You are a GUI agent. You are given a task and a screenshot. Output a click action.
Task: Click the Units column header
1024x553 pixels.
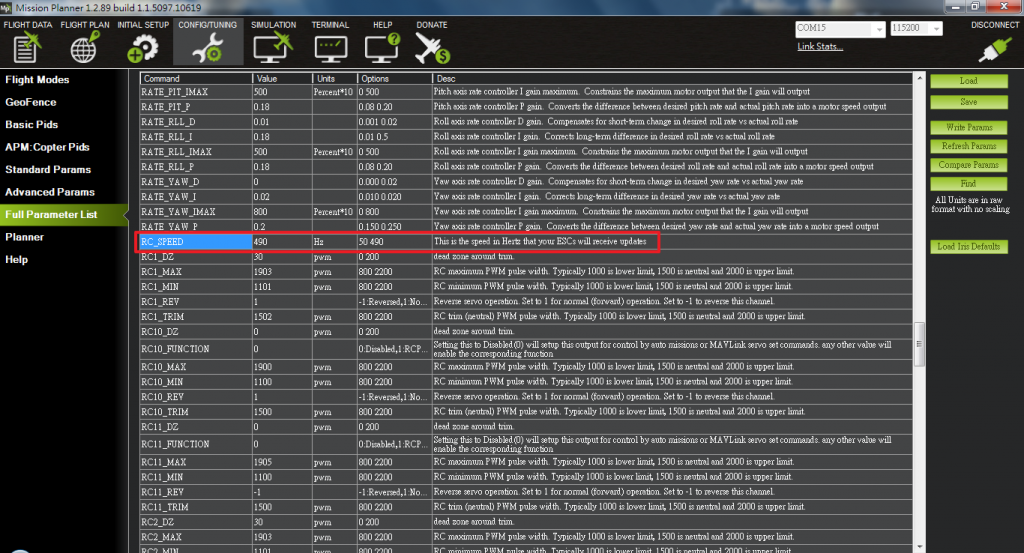pyautogui.click(x=334, y=78)
